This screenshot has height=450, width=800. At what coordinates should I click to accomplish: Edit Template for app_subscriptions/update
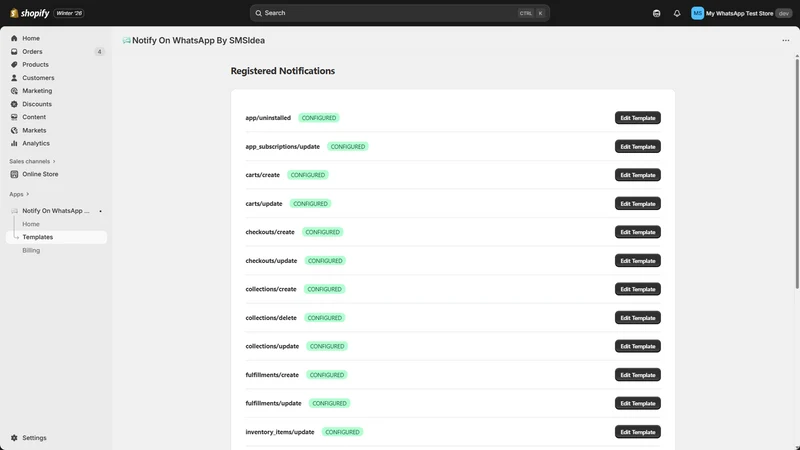click(637, 146)
